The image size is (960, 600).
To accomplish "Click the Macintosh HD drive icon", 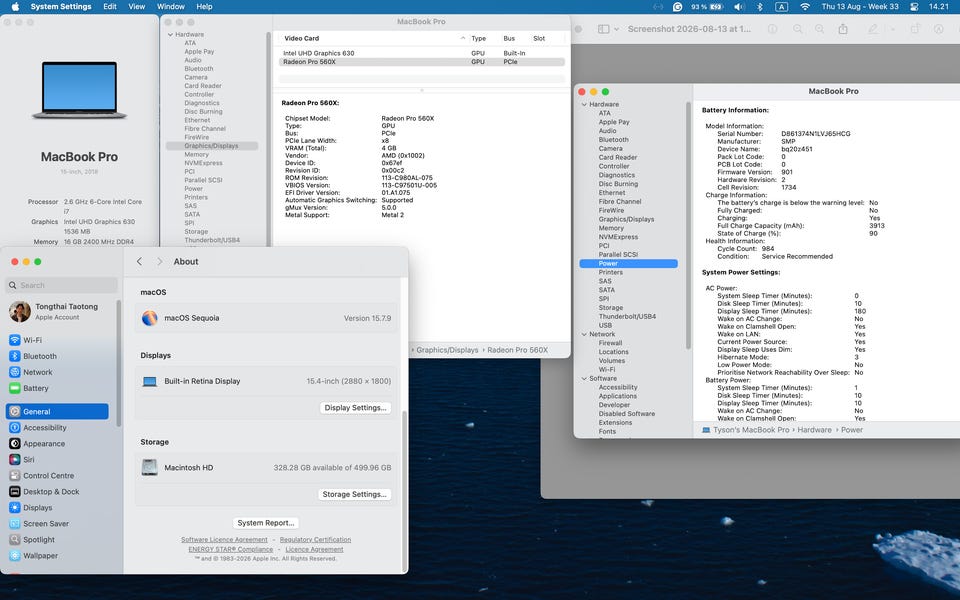I will pyautogui.click(x=149, y=467).
